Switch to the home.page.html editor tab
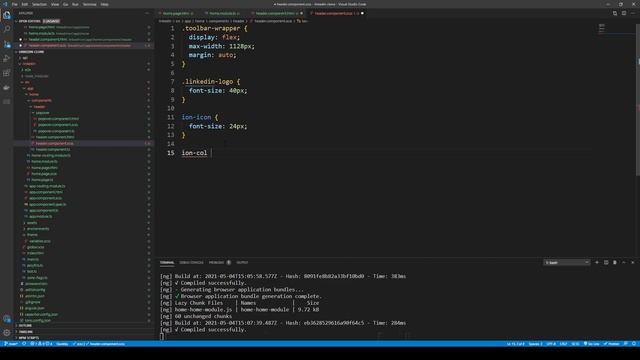Screen dimensions: 640x360 (x=178, y=13)
